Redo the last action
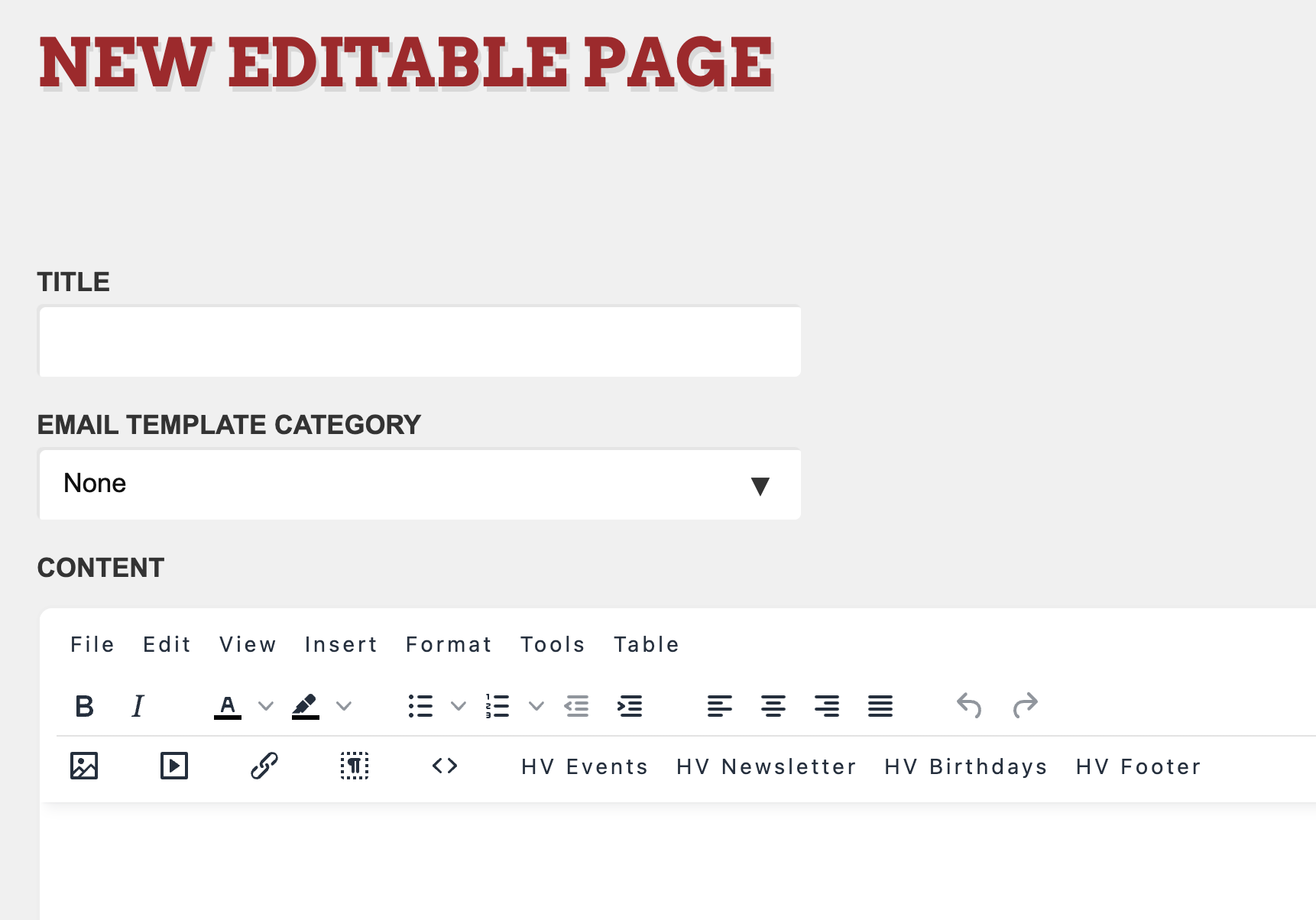Screen dimensions: 1316x920 click(1025, 706)
